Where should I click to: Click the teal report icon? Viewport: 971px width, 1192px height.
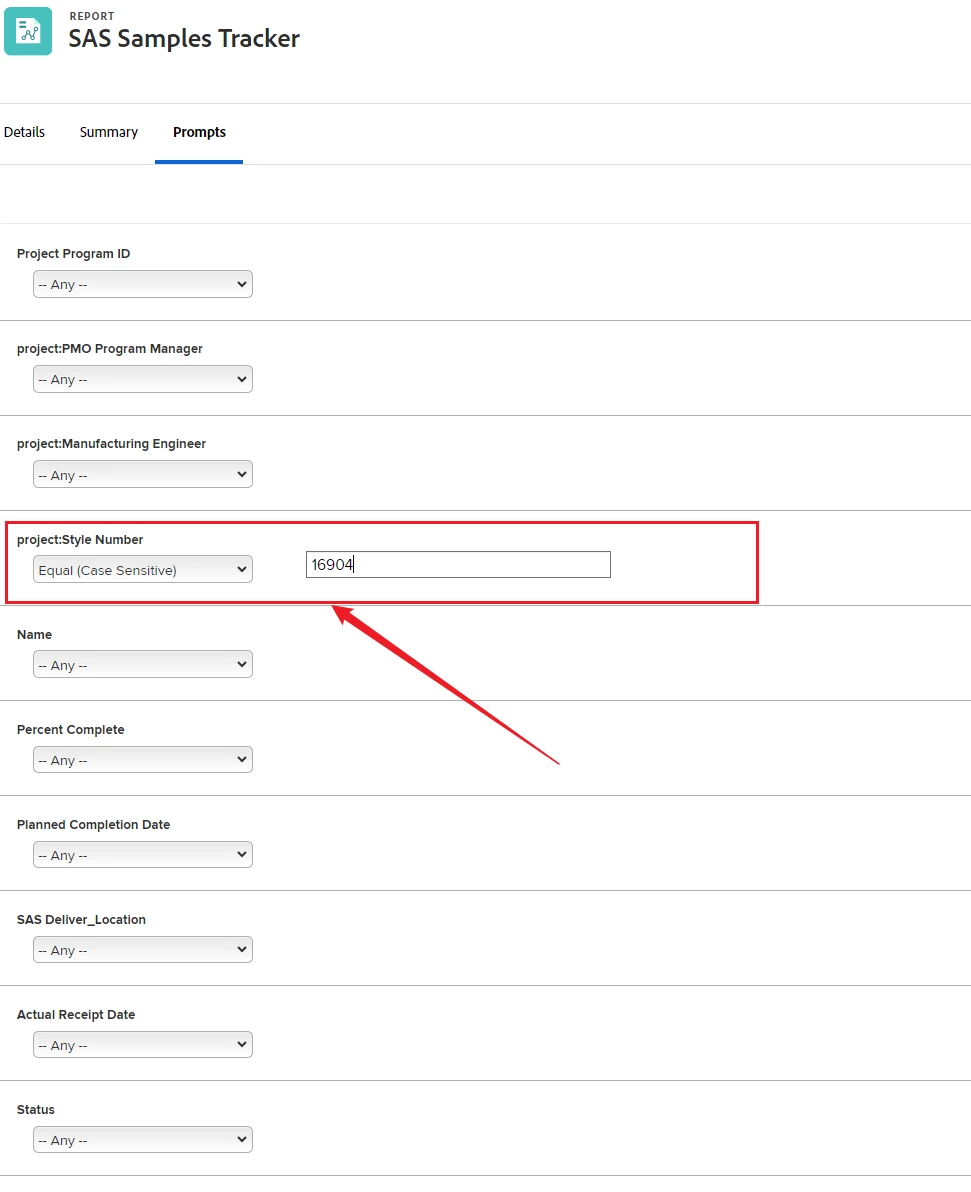coord(28,31)
